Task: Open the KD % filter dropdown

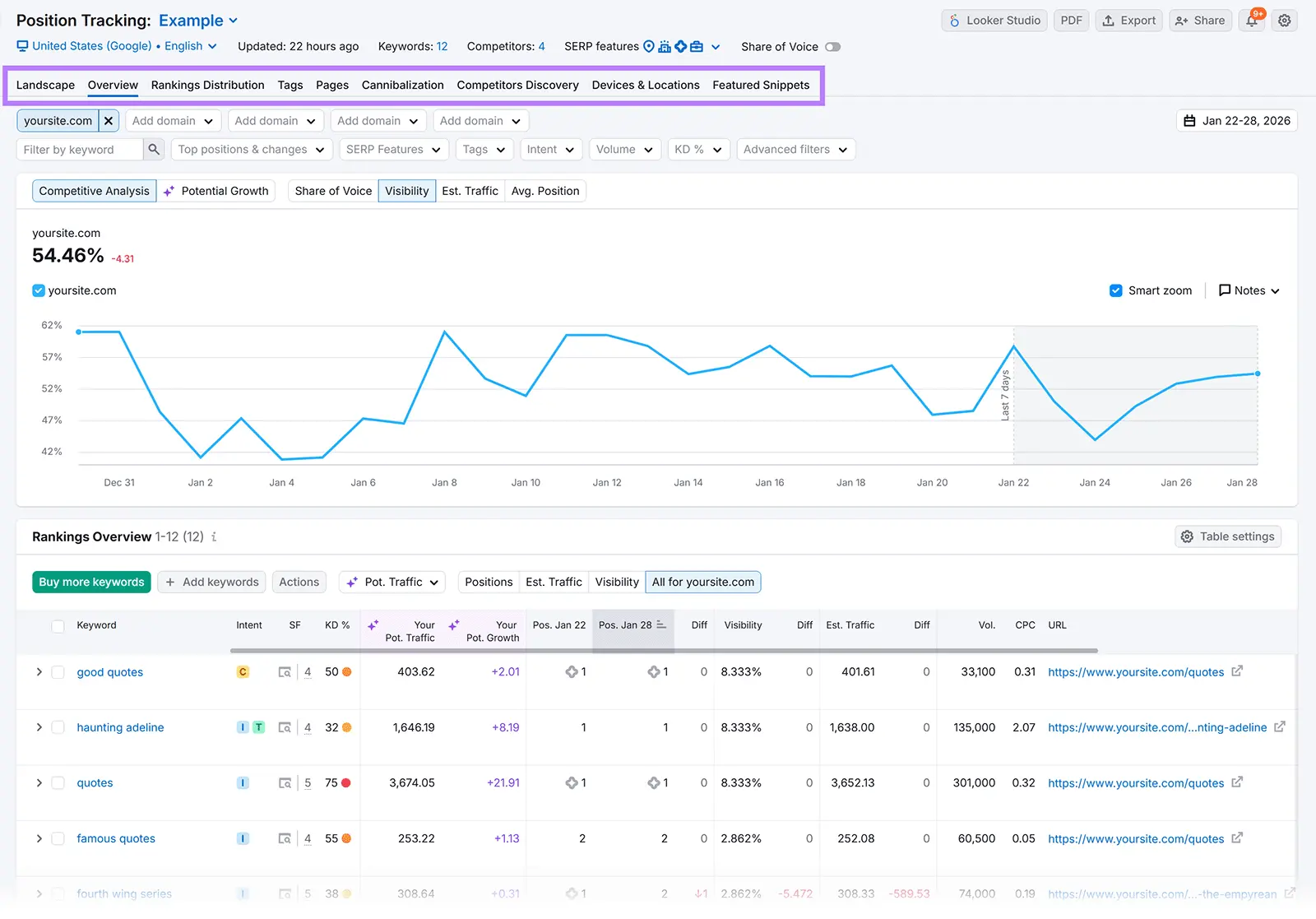Action: point(698,149)
